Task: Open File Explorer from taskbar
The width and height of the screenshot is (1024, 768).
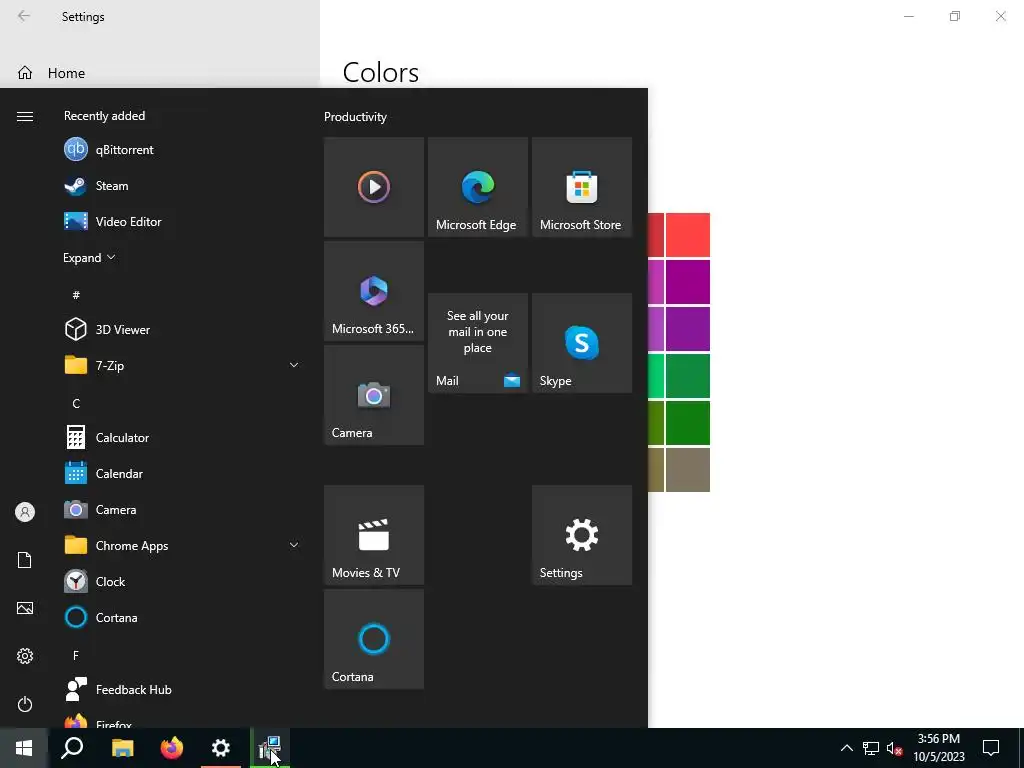Action: [x=122, y=748]
